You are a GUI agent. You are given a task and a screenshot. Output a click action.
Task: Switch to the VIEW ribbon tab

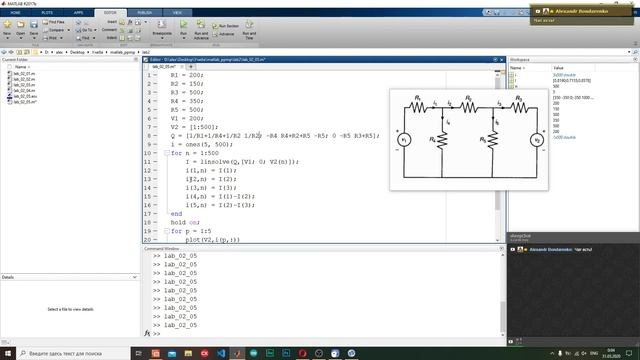point(177,13)
